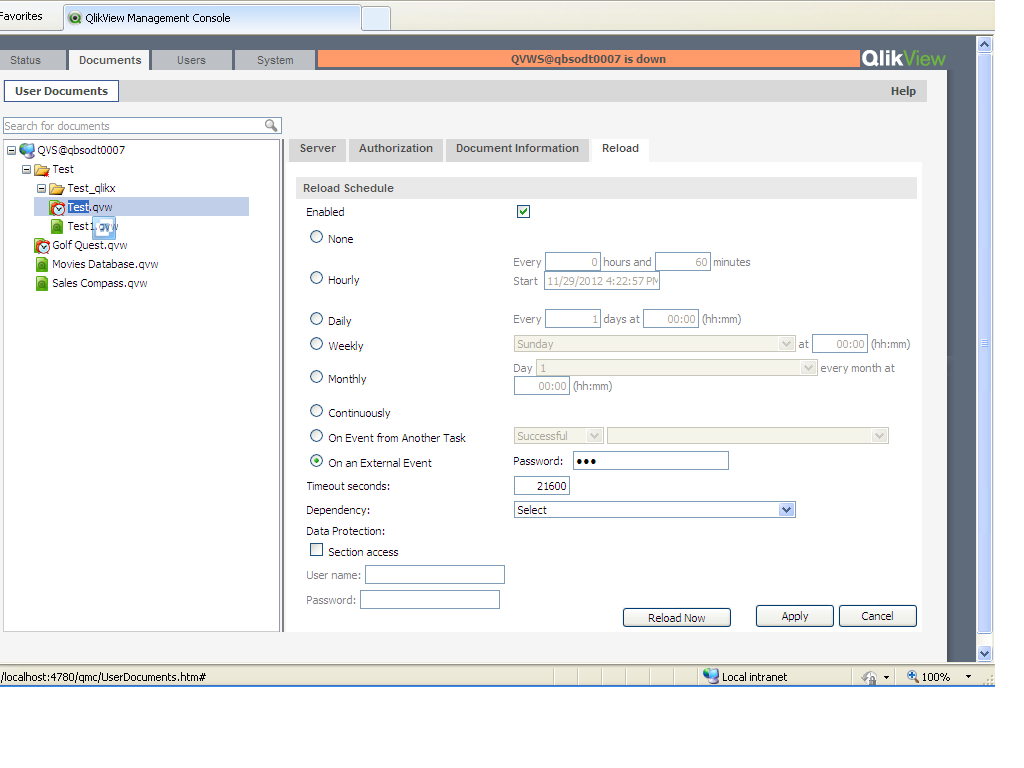1024x768 pixels.
Task: Click the Data Protection User name field
Action: pyautogui.click(x=434, y=575)
